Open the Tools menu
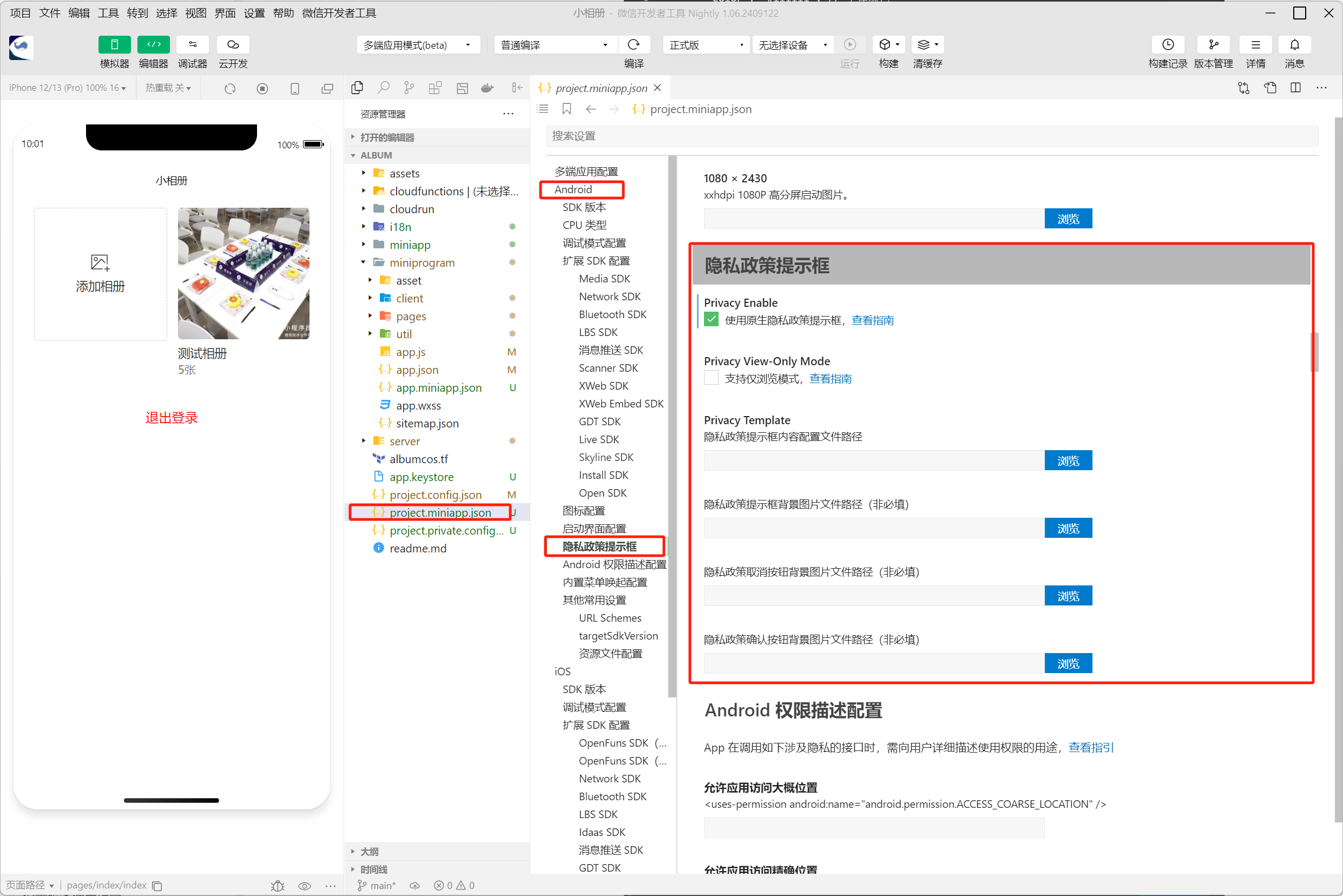Image resolution: width=1343 pixels, height=896 pixels. pos(108,13)
